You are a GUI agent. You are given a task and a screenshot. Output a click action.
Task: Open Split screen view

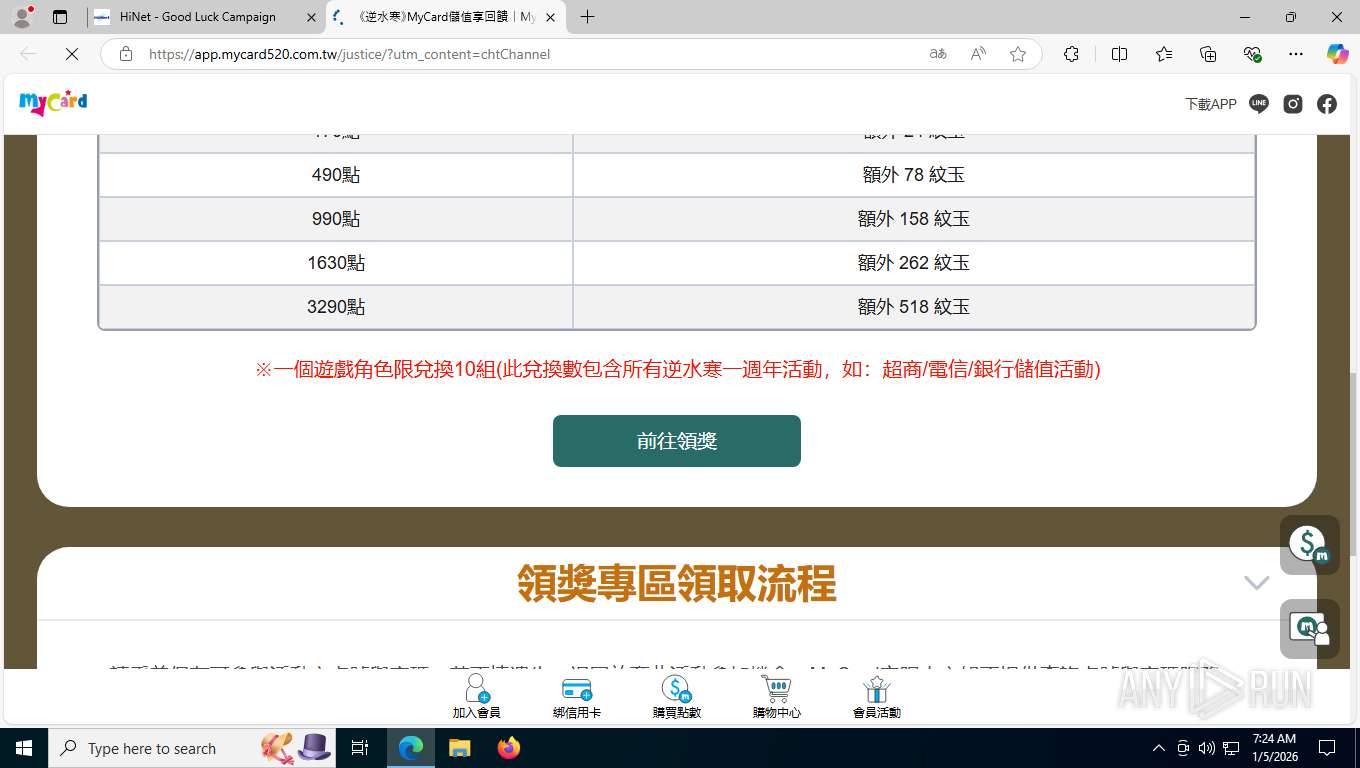click(1120, 54)
